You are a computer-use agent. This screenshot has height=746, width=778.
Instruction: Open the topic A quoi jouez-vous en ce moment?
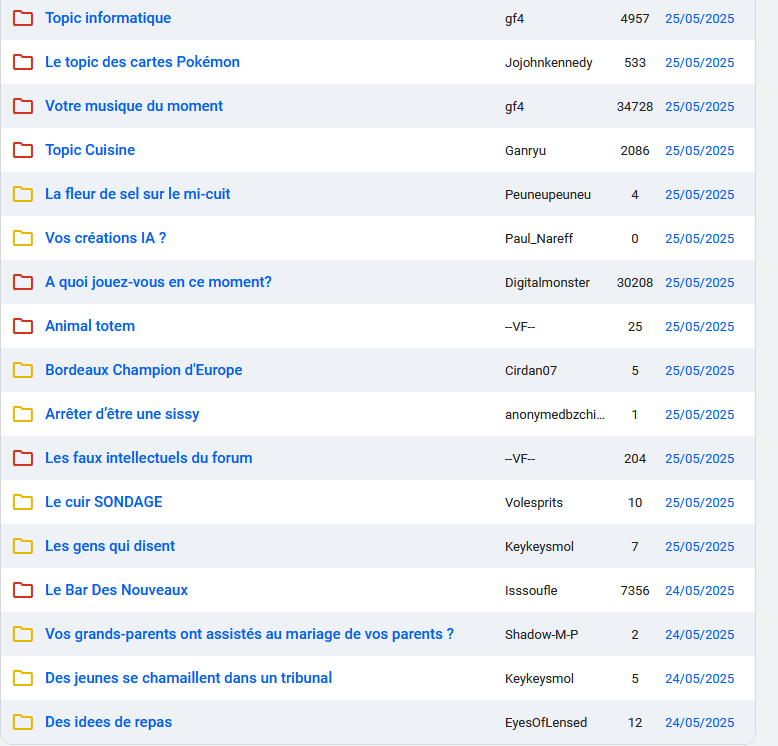[158, 282]
